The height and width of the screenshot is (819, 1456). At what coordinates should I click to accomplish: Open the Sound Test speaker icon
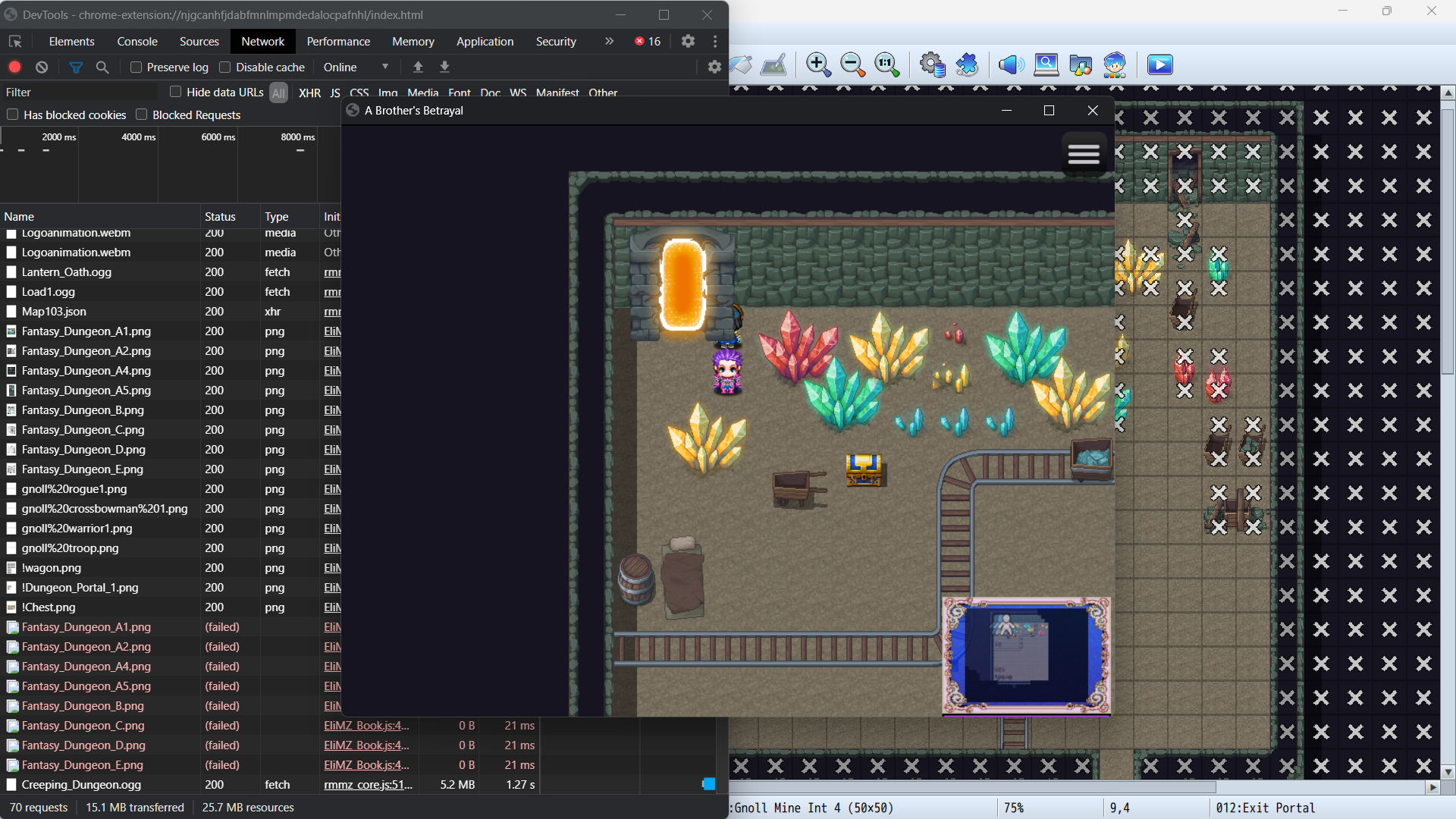(1011, 64)
